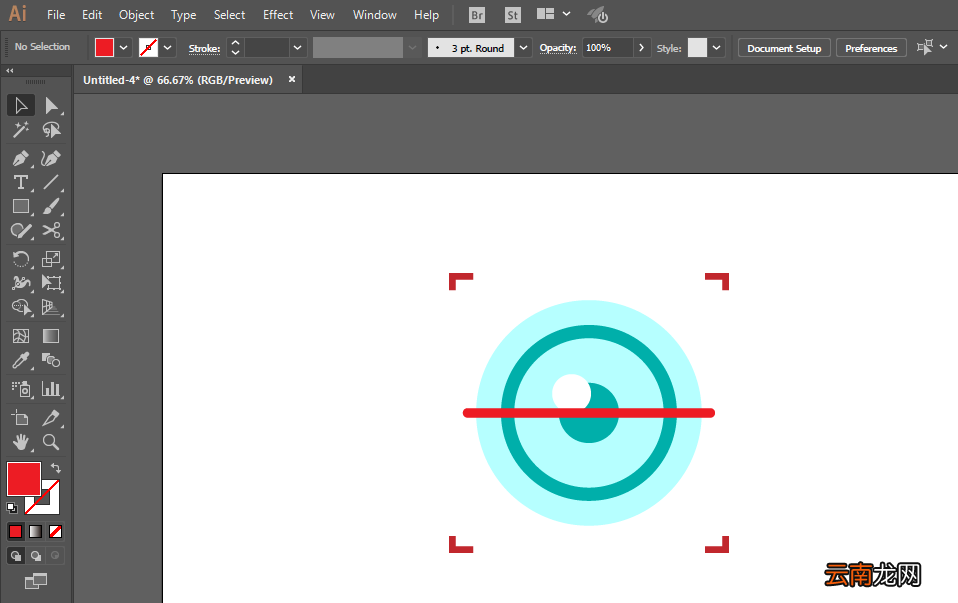Set paint mode to Gradient
Image resolution: width=958 pixels, height=603 pixels.
[x=35, y=532]
